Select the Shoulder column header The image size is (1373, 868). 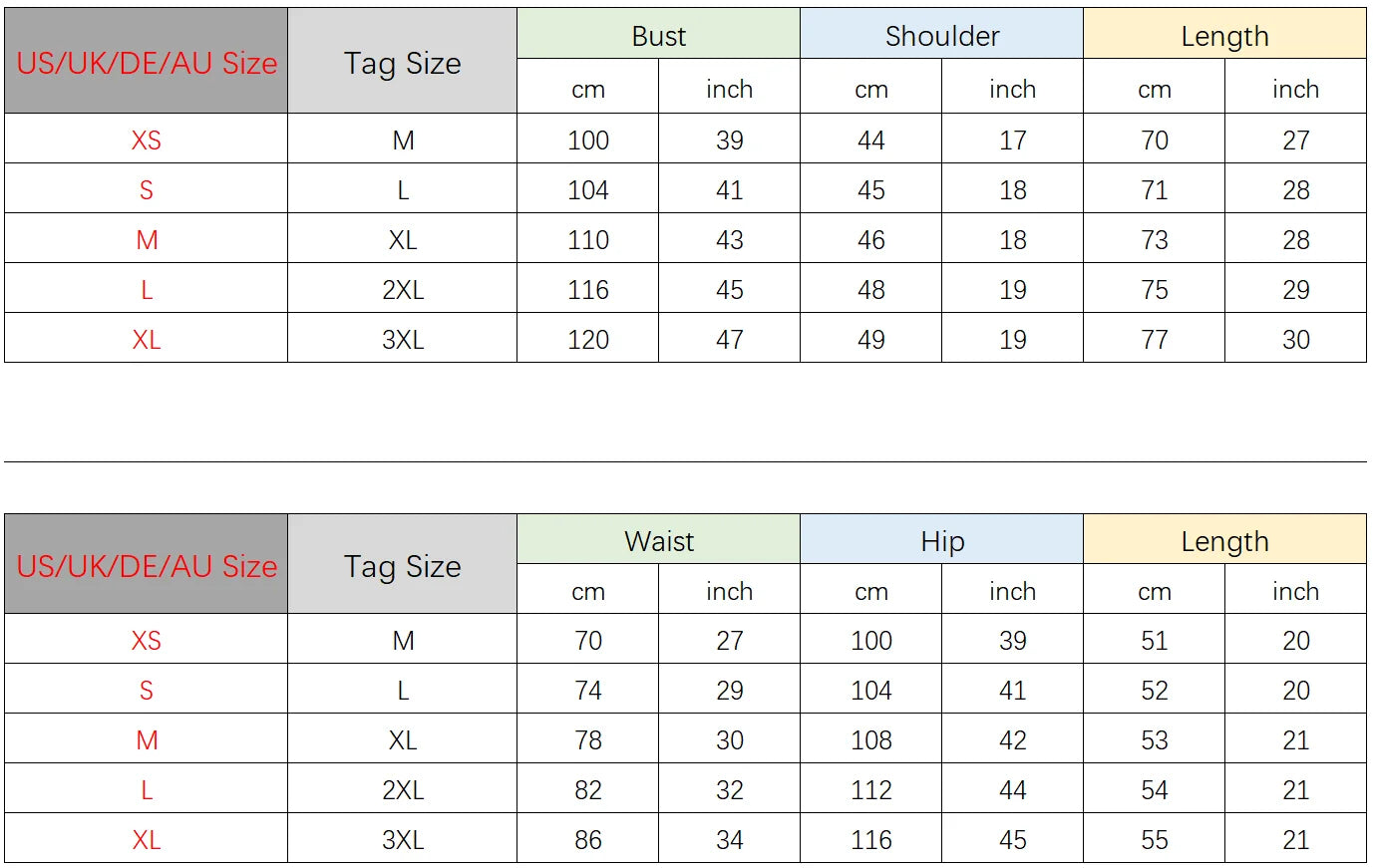click(x=941, y=35)
